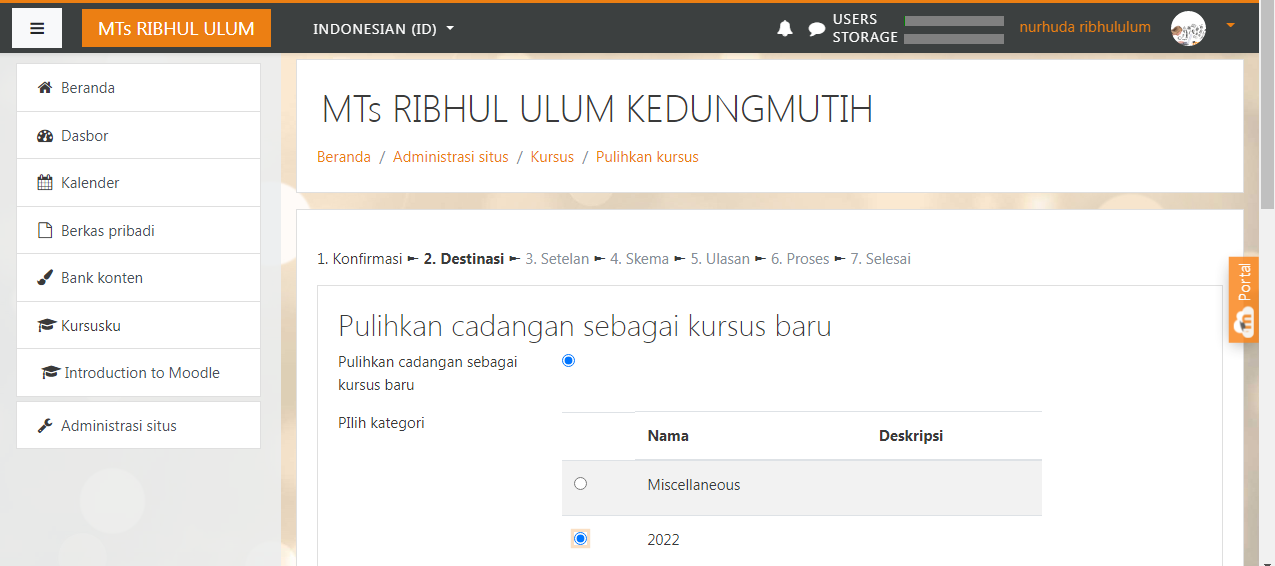Click the Miscellaneous category name
The image size is (1275, 566).
(694, 485)
